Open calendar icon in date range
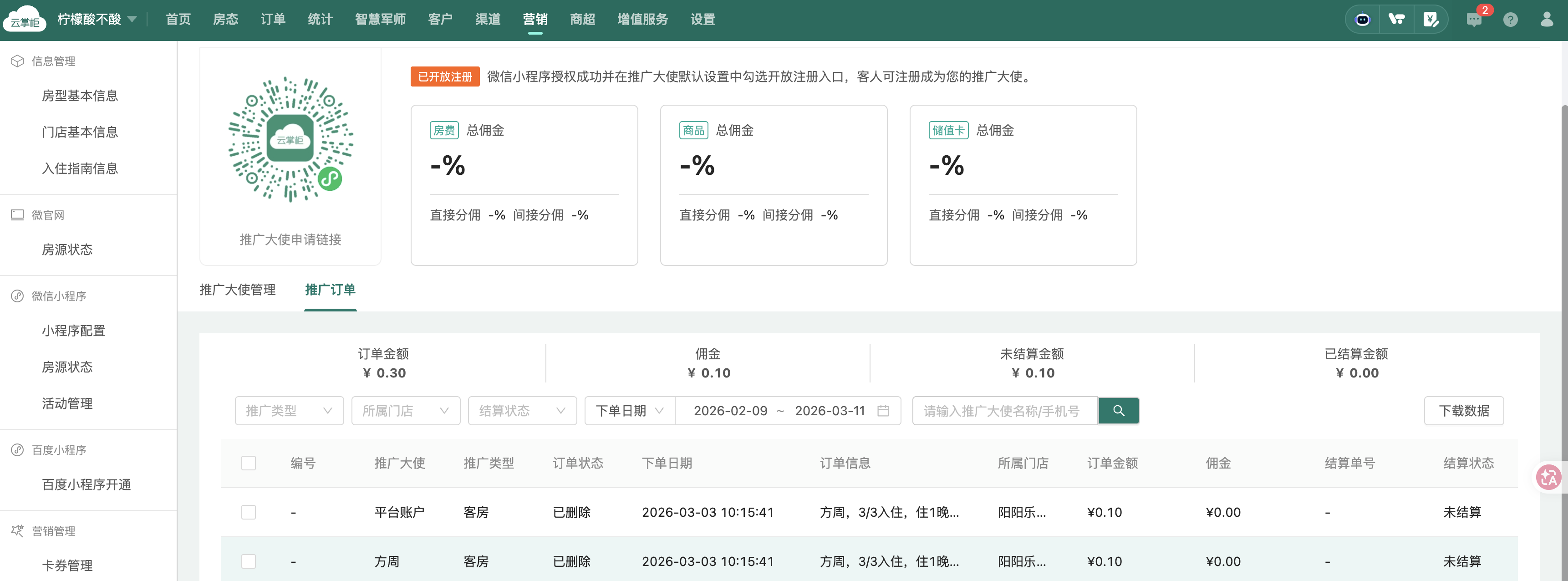This screenshot has height=581, width=1568. [883, 410]
